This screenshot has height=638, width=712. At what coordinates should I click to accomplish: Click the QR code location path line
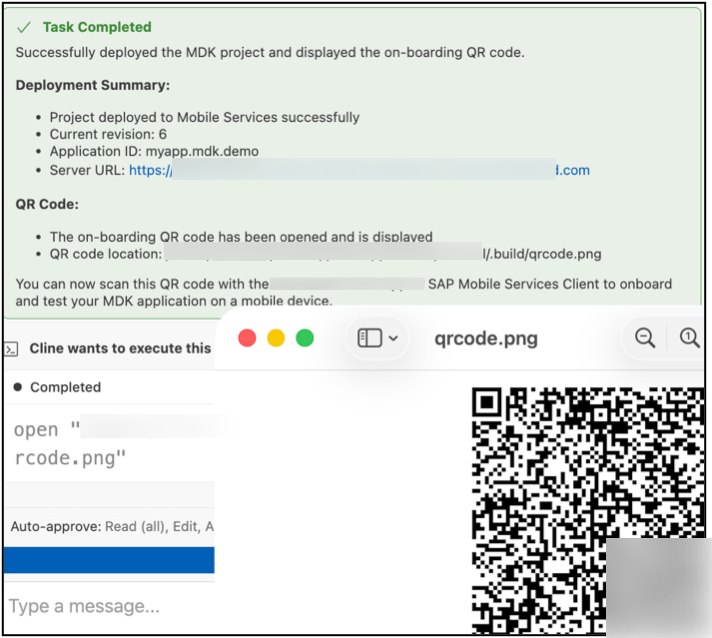tap(326, 254)
